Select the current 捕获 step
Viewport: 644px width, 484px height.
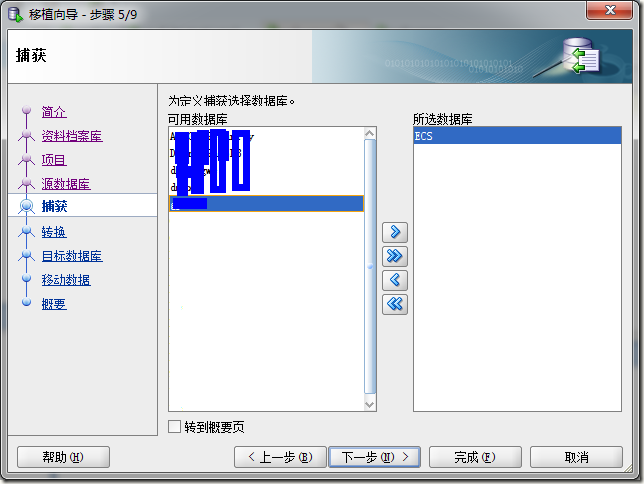(x=54, y=206)
